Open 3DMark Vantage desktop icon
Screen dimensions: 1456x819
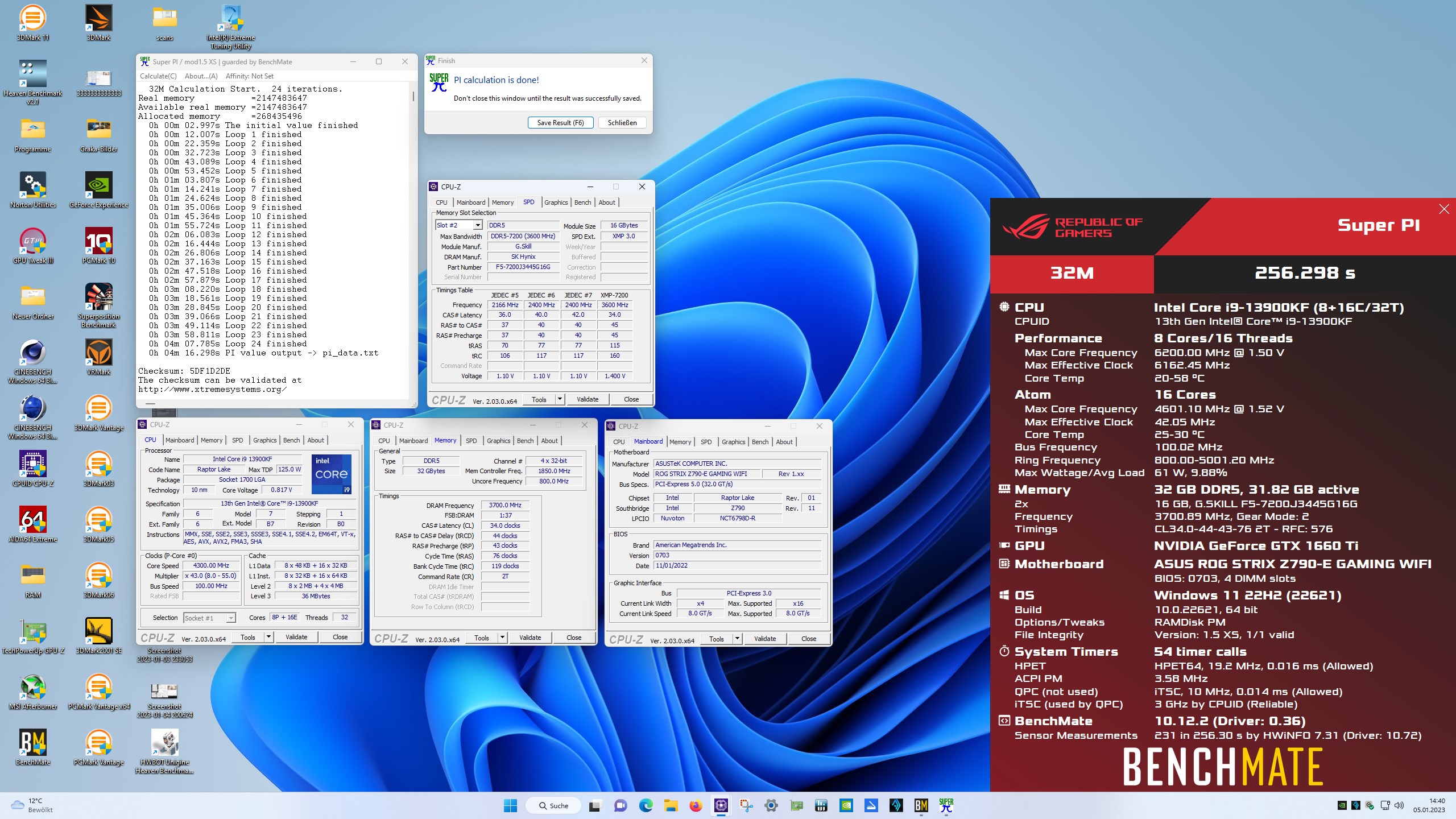tap(98, 413)
